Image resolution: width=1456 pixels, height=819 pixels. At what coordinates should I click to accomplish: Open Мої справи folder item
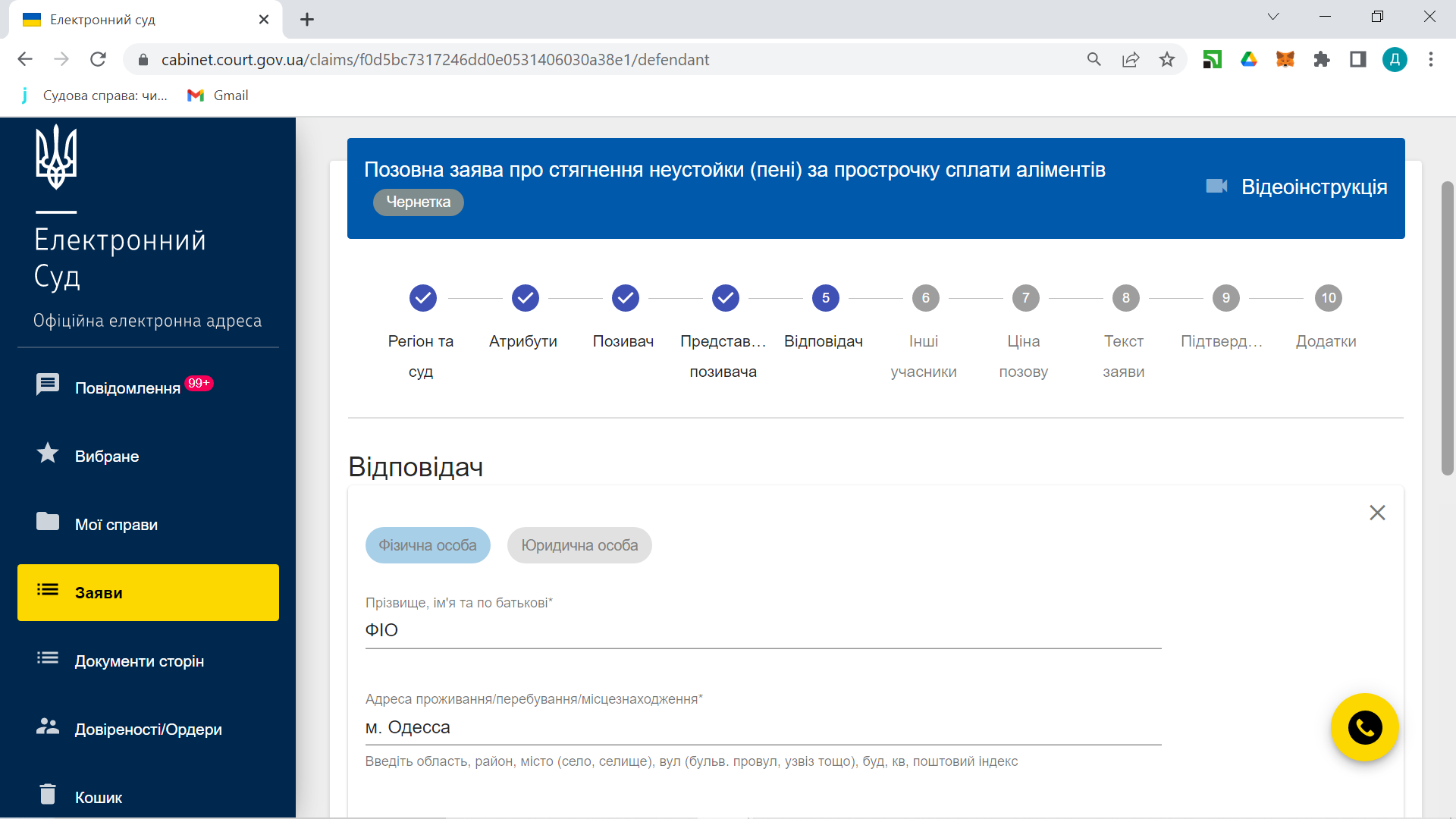click(x=115, y=524)
